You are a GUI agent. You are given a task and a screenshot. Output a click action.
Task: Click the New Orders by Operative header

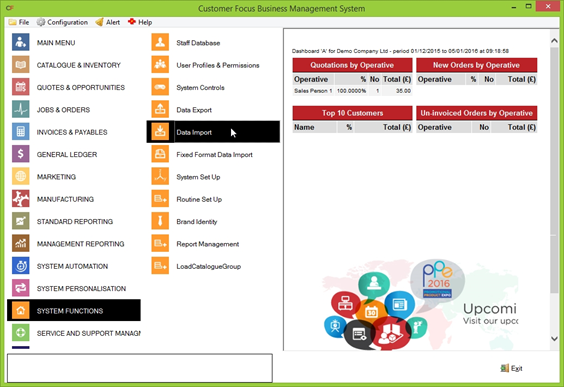[476, 65]
